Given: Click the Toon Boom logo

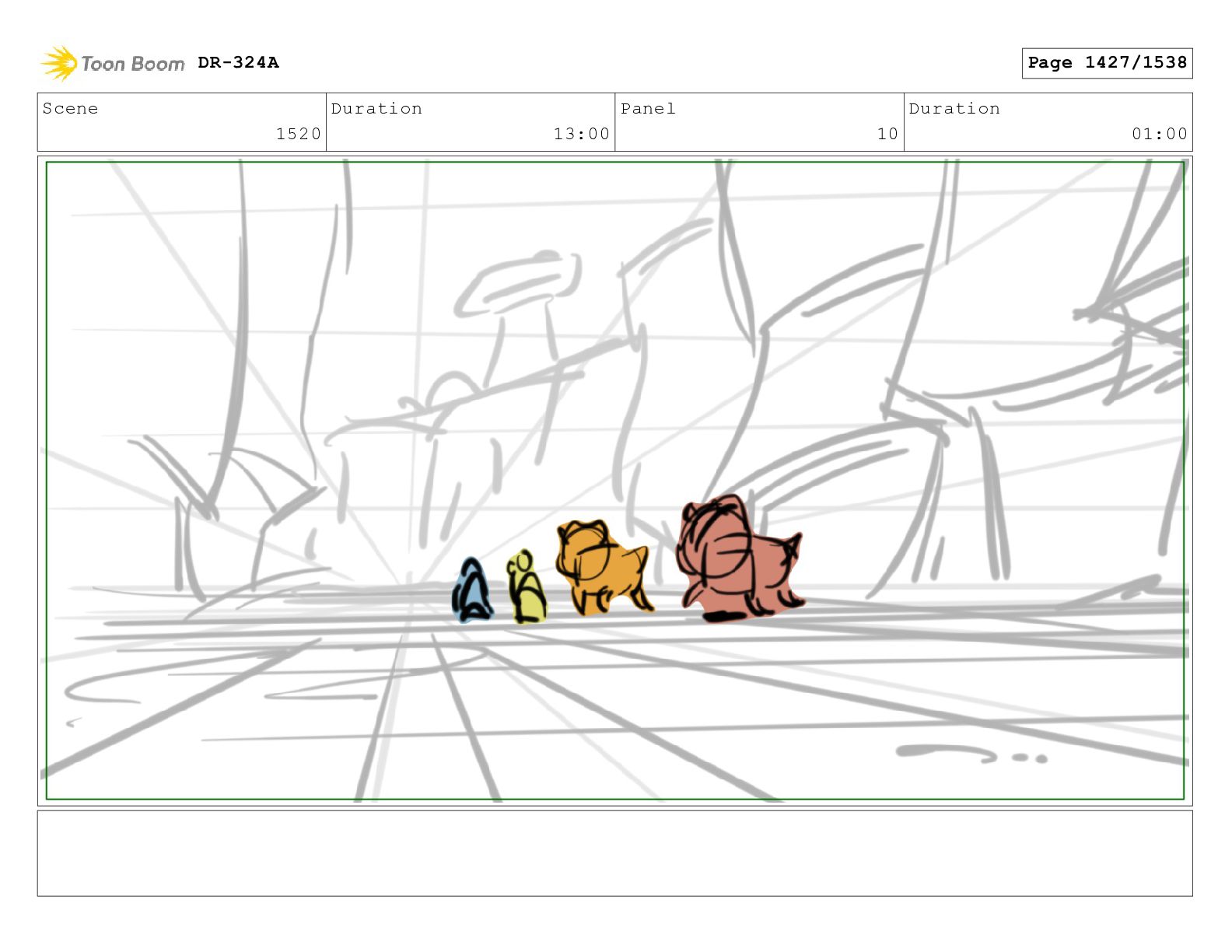Looking at the screenshot, I should pyautogui.click(x=113, y=63).
